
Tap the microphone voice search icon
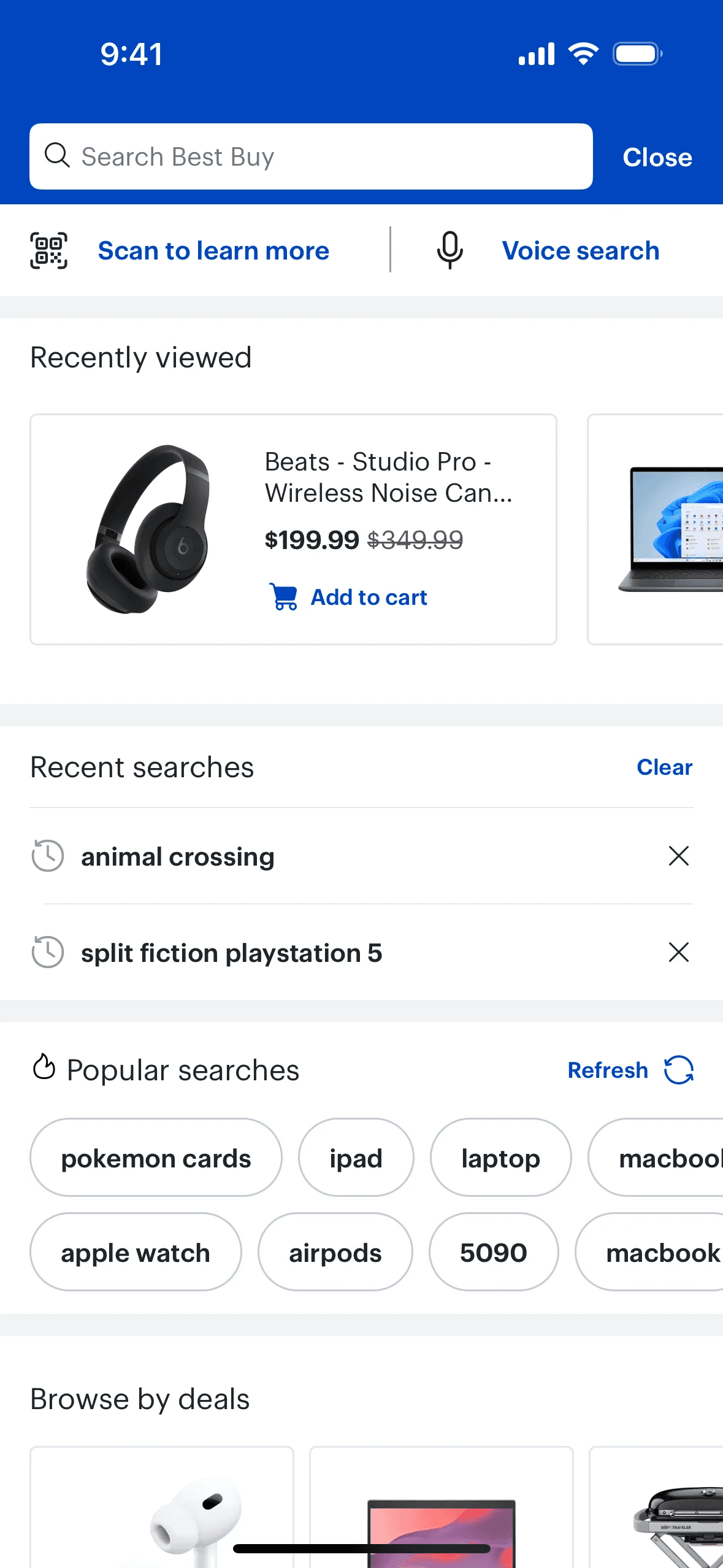coord(449,250)
